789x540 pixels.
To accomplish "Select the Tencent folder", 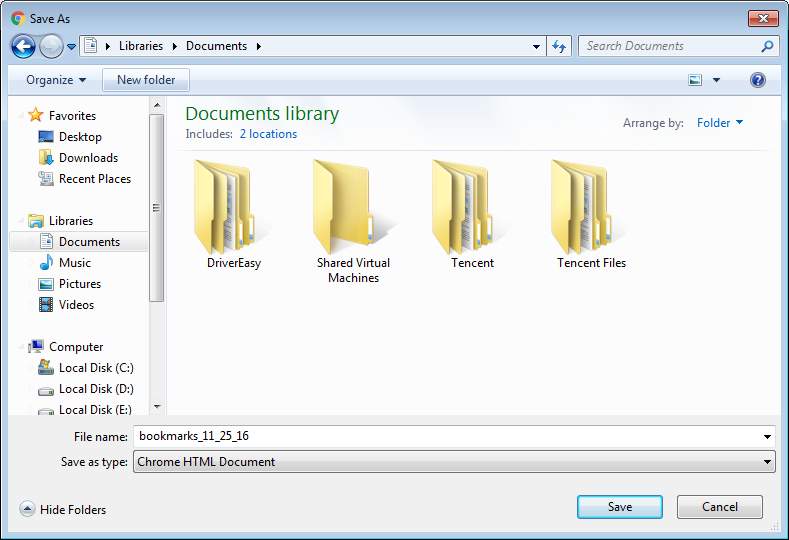I will [472, 214].
